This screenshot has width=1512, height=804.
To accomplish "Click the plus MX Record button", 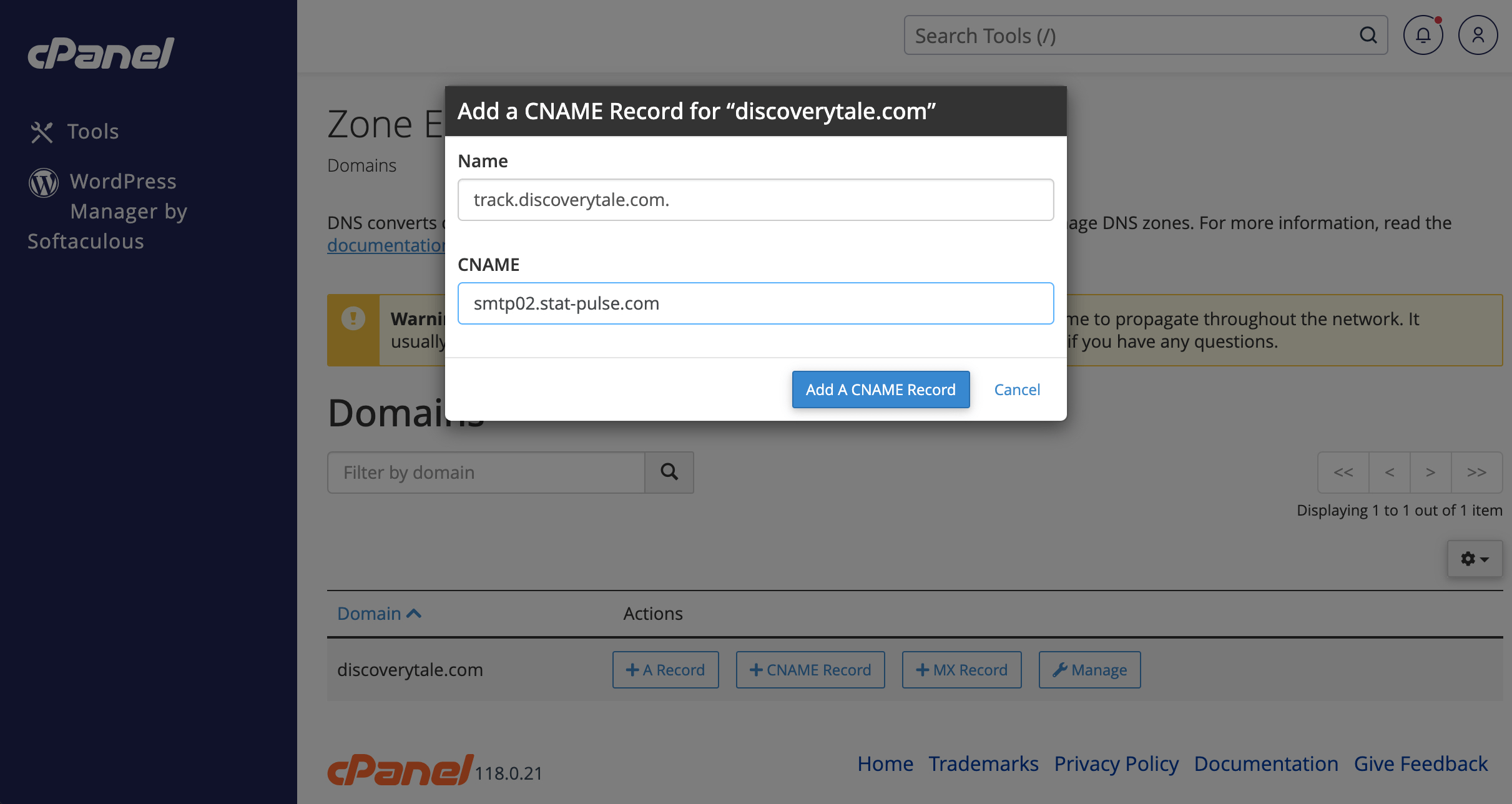I will pos(961,670).
